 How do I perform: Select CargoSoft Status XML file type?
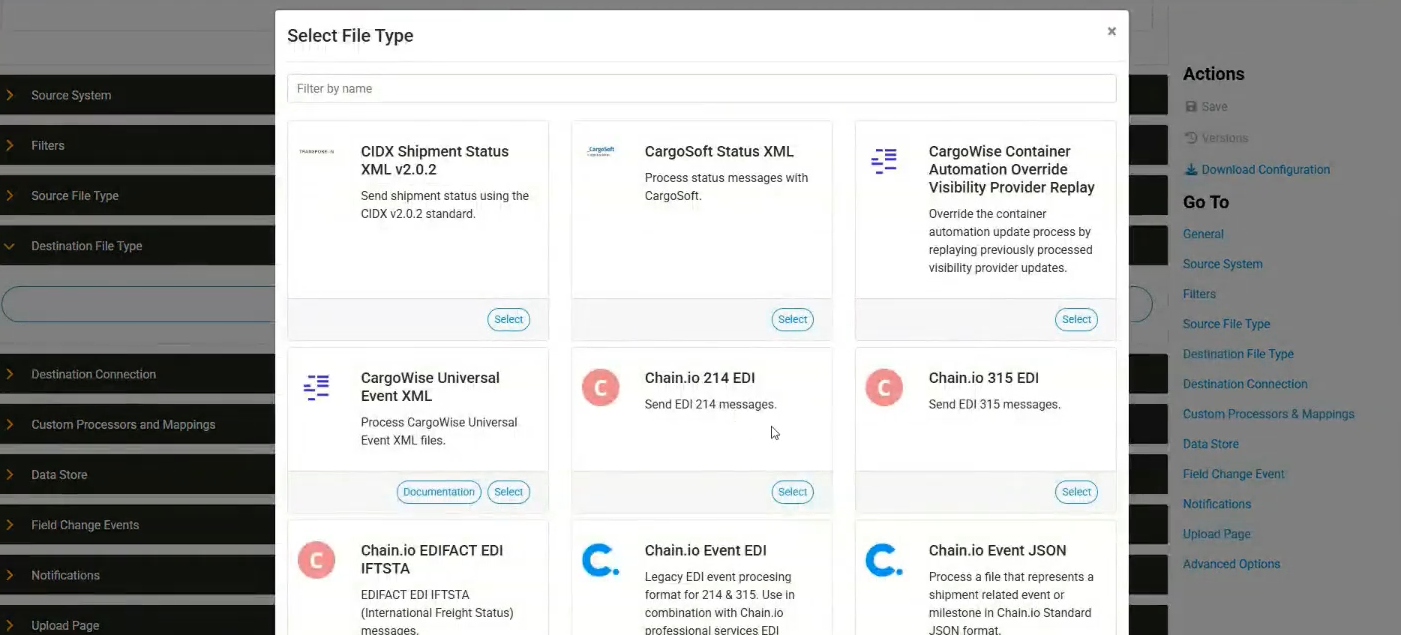[792, 319]
